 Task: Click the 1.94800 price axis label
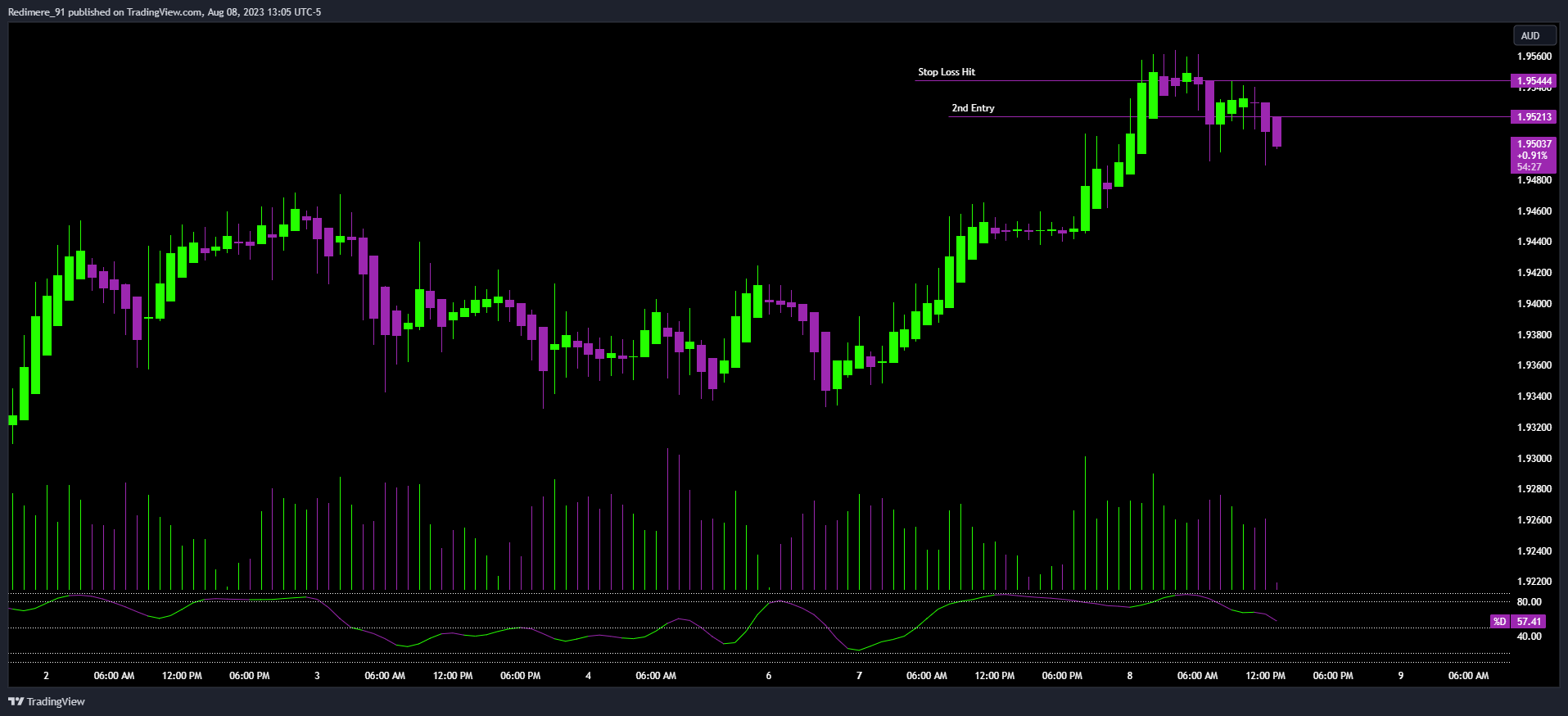(x=1534, y=180)
